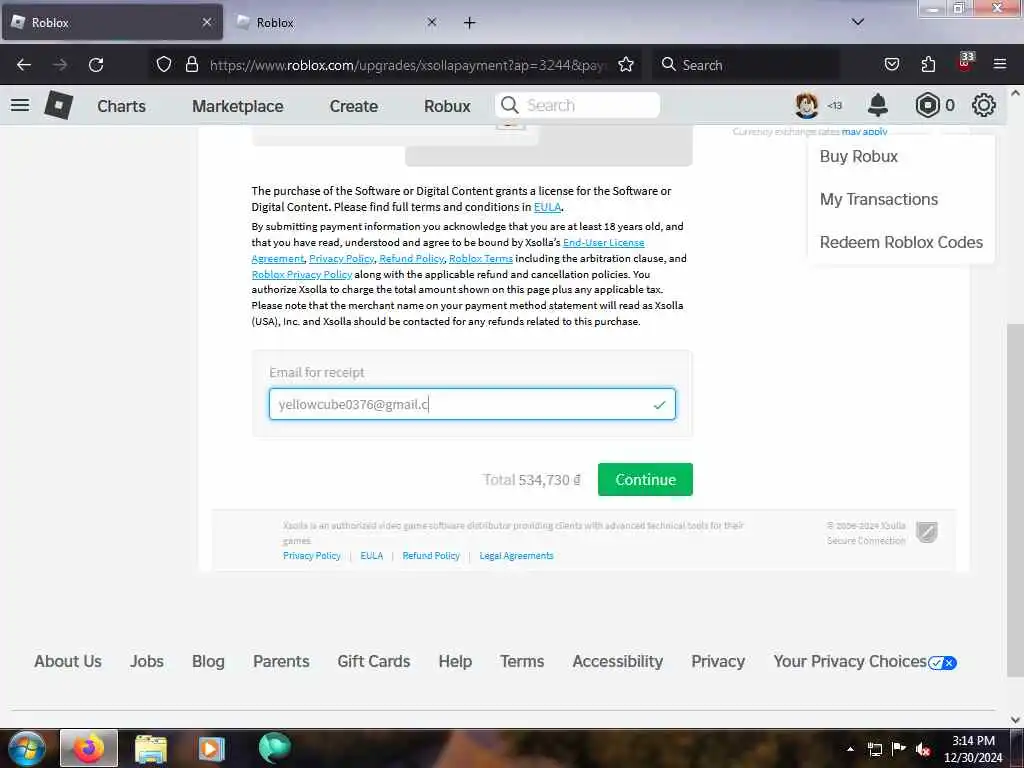Open the Firefox extensions puzzle icon
The height and width of the screenshot is (768, 1024).
[928, 64]
